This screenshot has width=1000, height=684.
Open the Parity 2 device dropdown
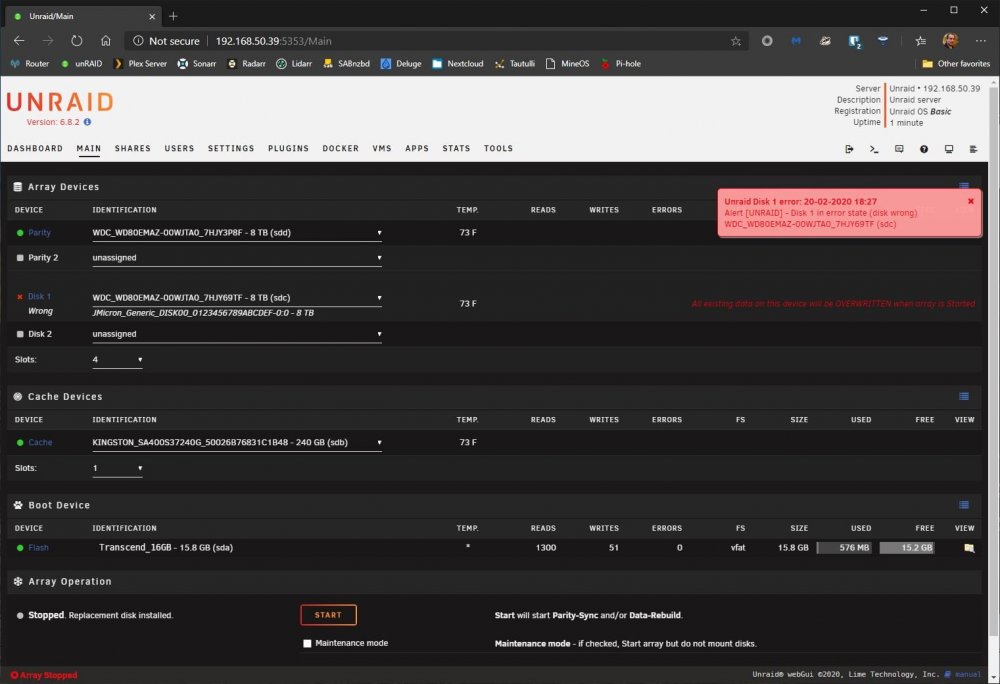click(237, 258)
